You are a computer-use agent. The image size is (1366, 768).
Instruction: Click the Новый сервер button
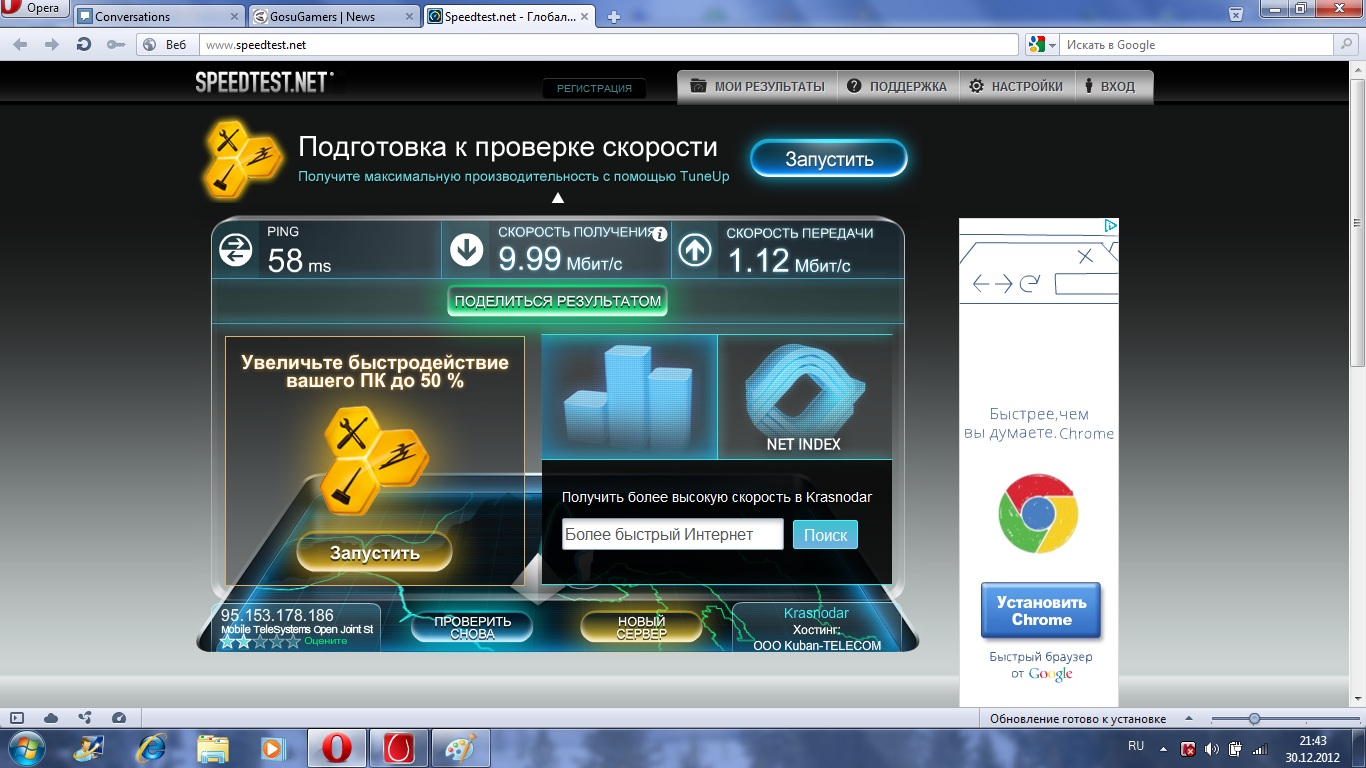pyautogui.click(x=641, y=627)
